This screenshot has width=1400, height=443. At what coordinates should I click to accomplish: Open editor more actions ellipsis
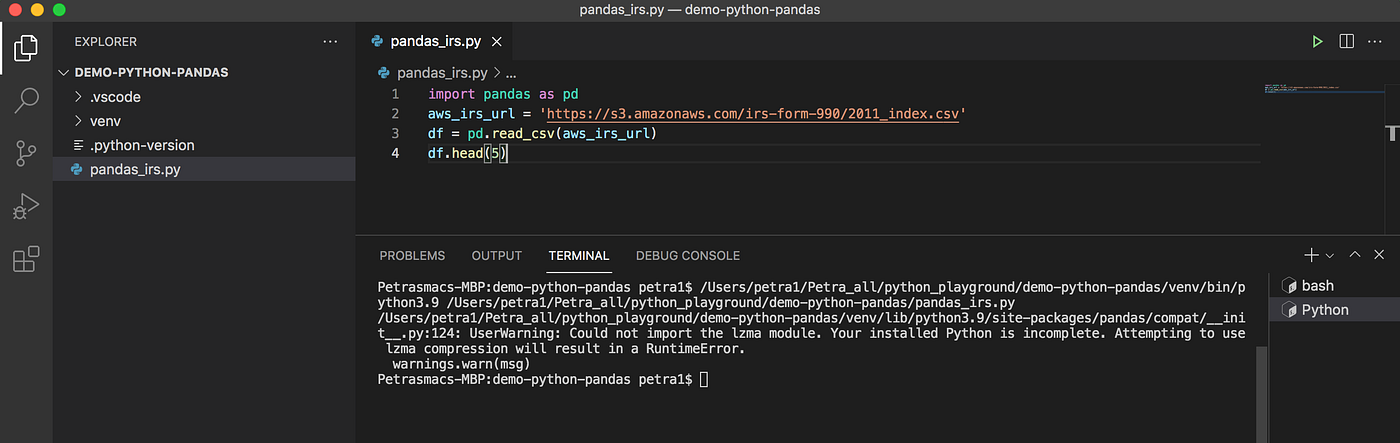pos(1377,42)
